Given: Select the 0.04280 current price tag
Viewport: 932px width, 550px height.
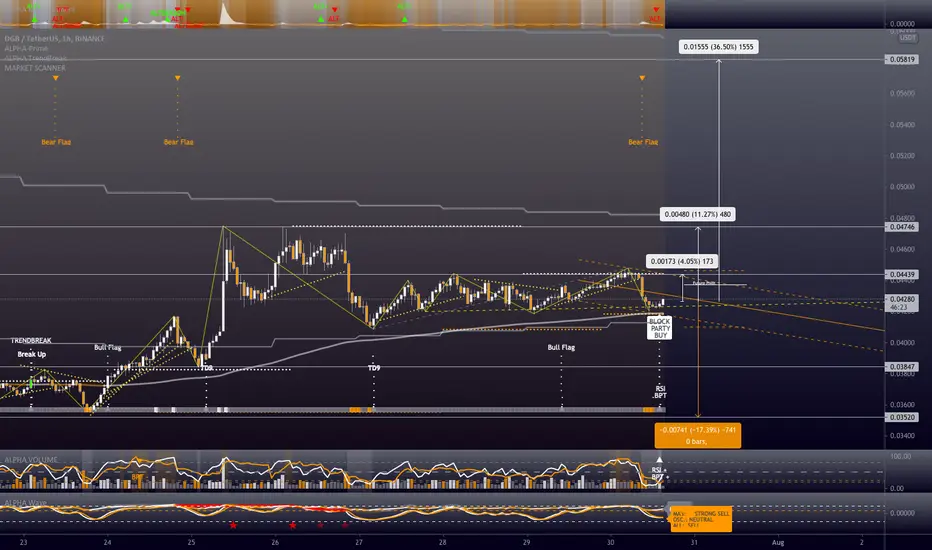Looking at the screenshot, I should [902, 299].
